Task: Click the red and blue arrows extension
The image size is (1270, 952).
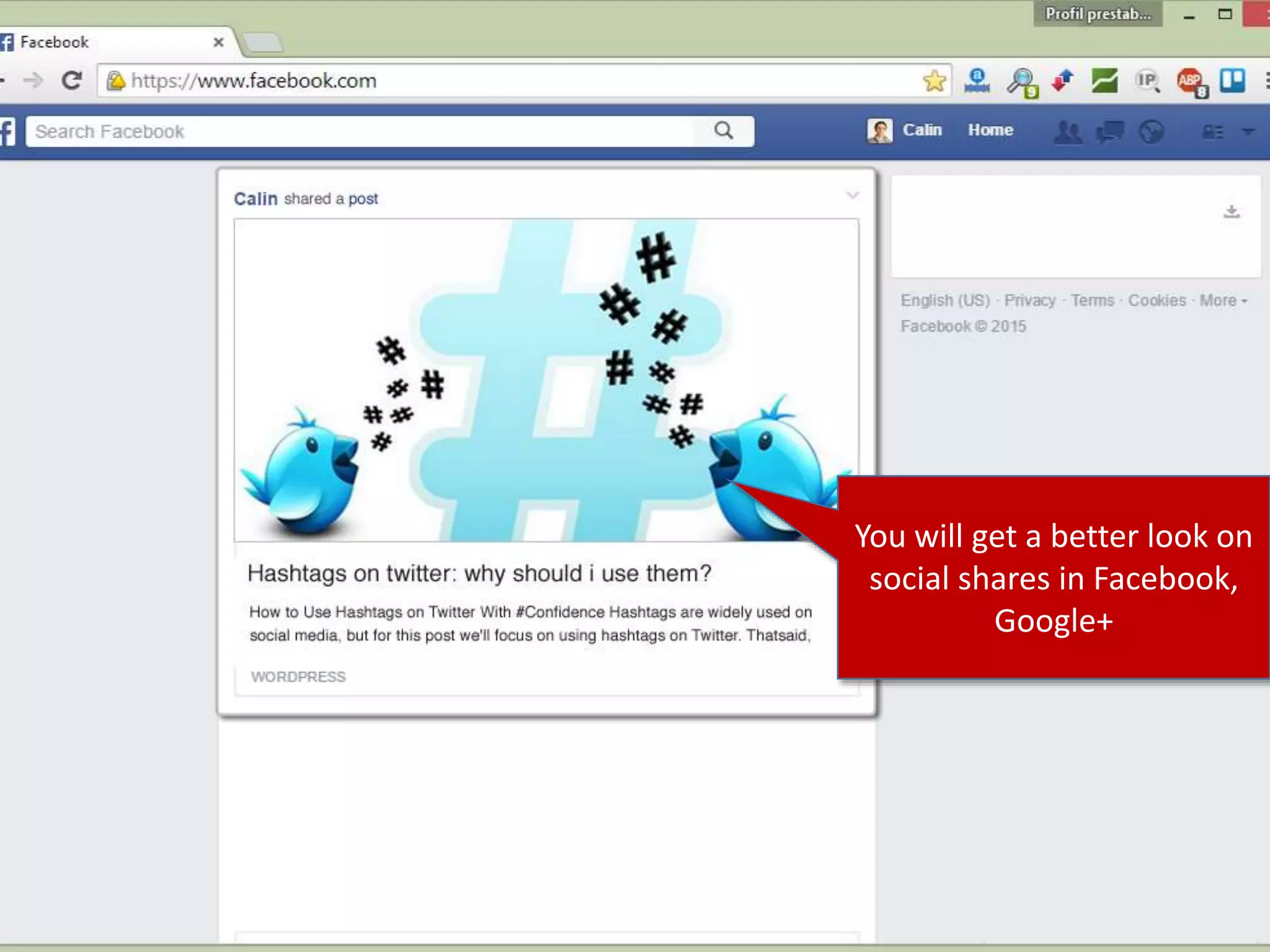Action: coord(1062,81)
